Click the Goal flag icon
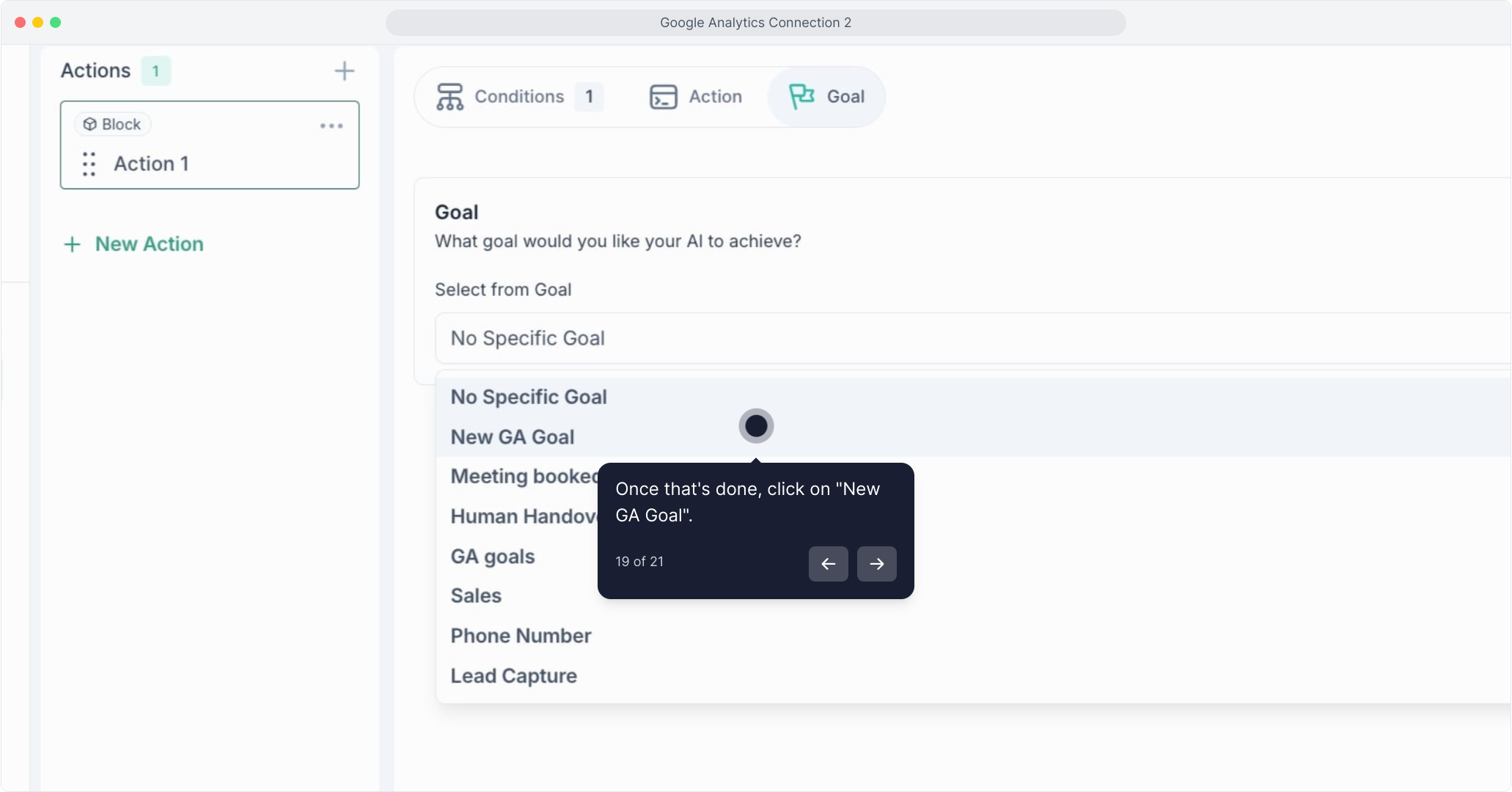The image size is (1512, 792). [801, 97]
